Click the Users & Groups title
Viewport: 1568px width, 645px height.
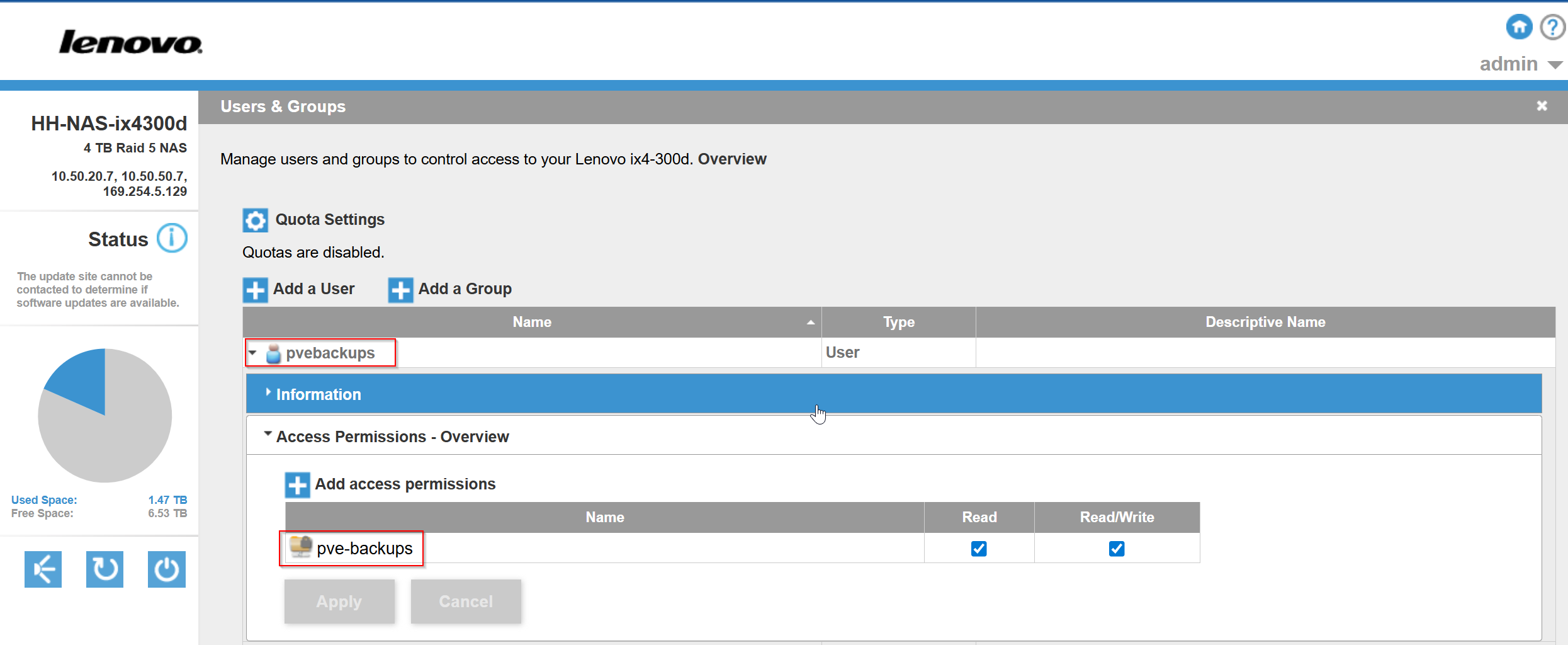[283, 106]
